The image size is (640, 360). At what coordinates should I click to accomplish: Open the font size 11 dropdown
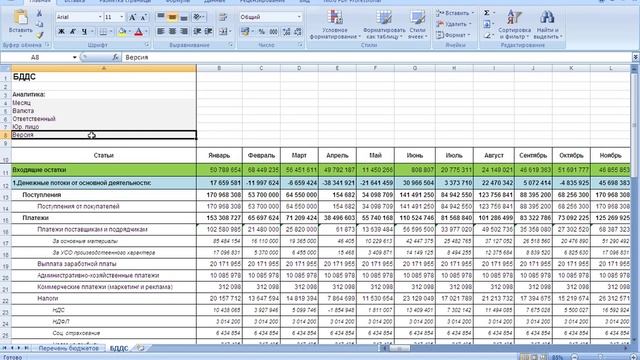[122, 17]
